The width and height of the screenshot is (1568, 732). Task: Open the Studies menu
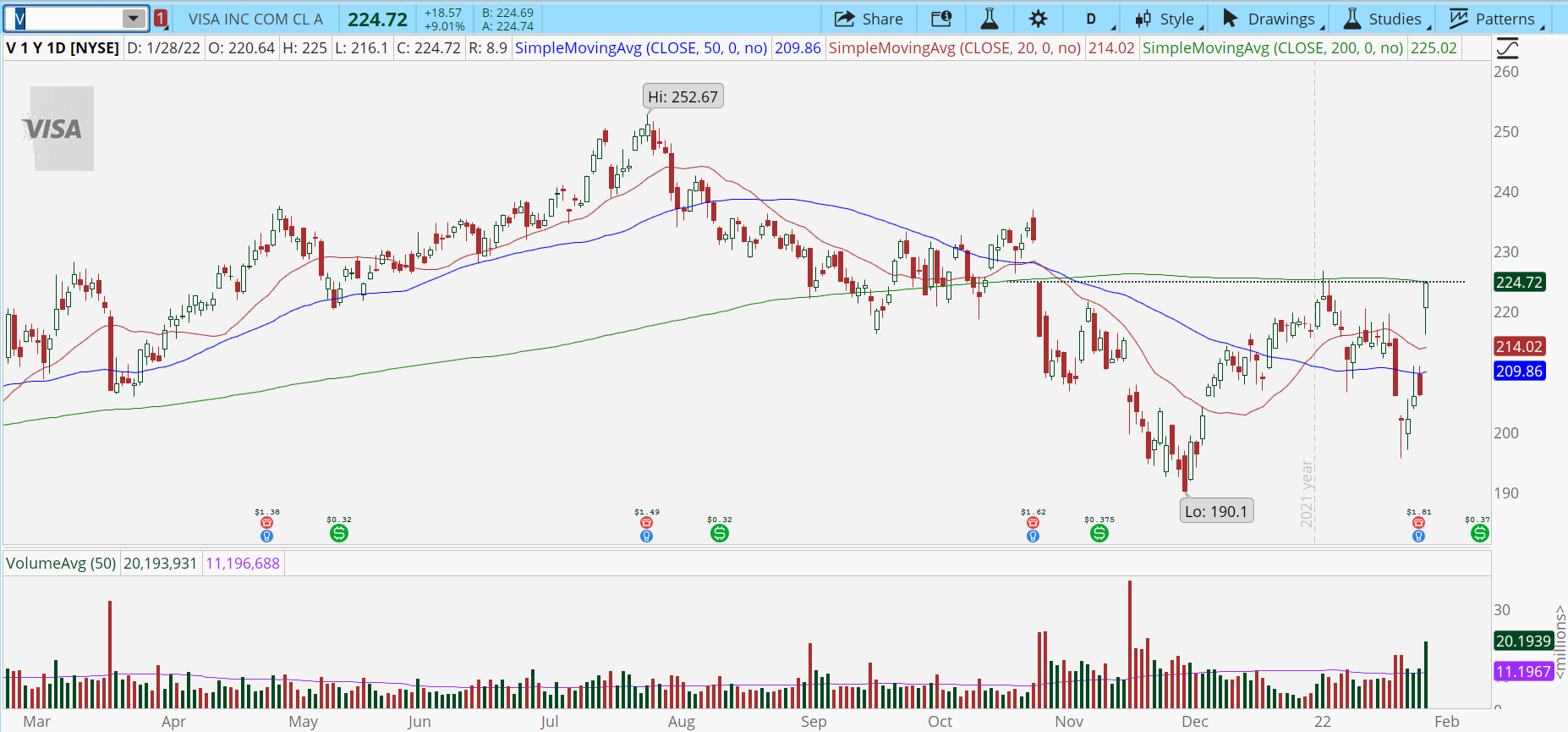pyautogui.click(x=1384, y=19)
